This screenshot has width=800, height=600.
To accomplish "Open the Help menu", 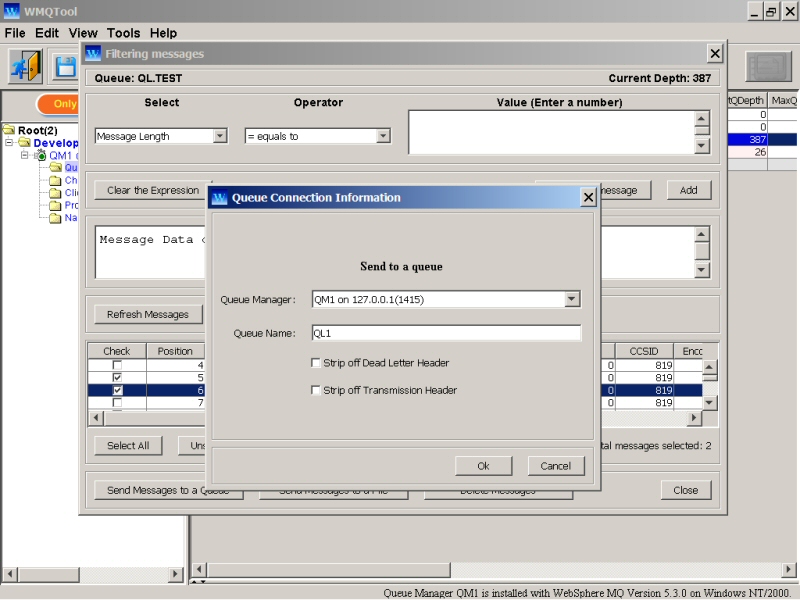I will 163,33.
